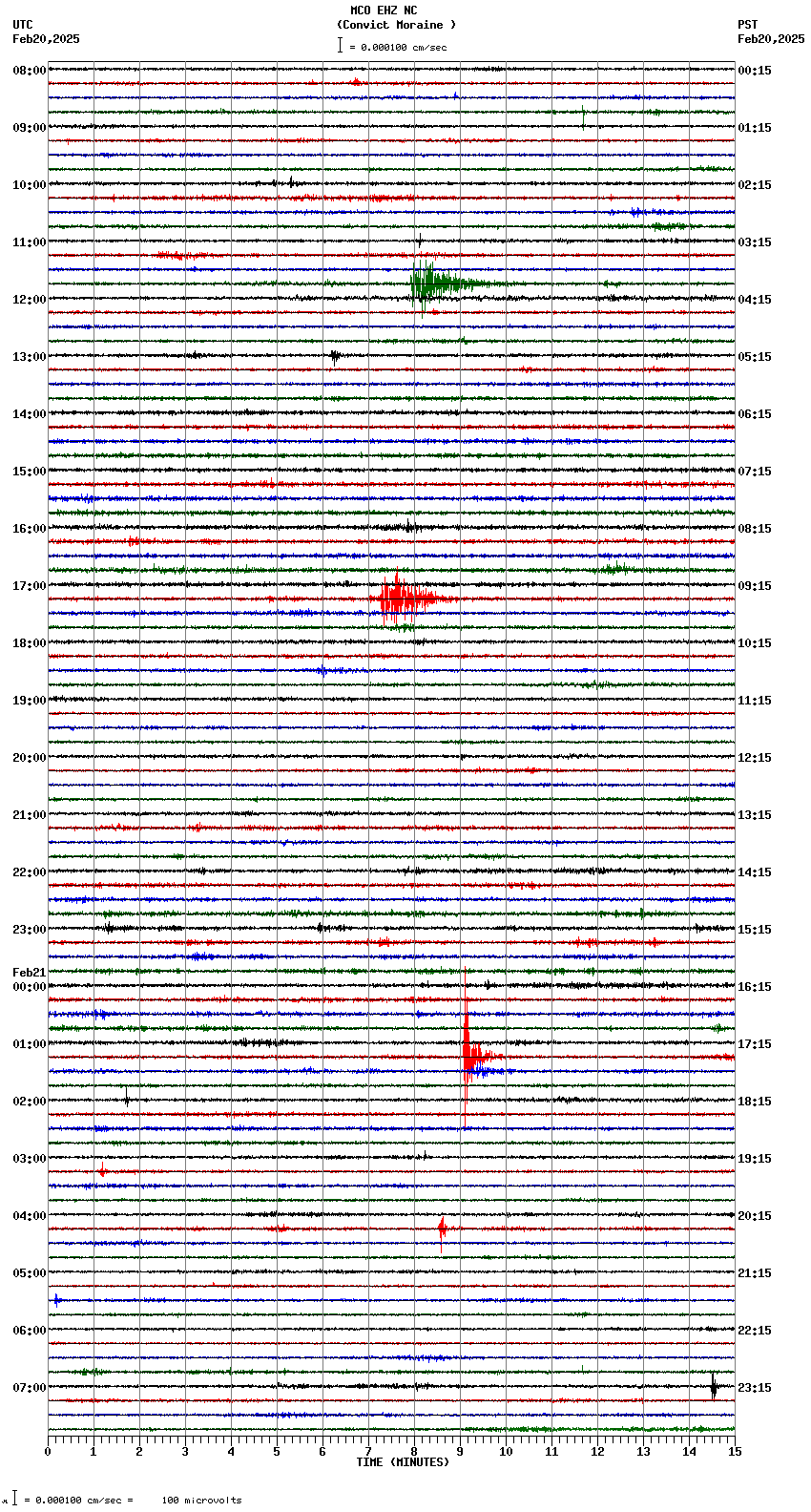811x1512 pixels.
Task: Click the small red event on the 04:15 trace
Action: click(442, 1229)
